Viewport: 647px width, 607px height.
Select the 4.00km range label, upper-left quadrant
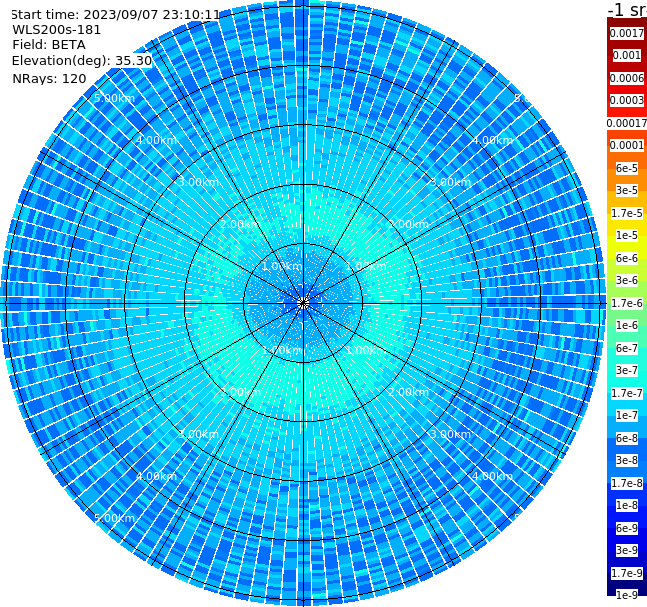156,140
